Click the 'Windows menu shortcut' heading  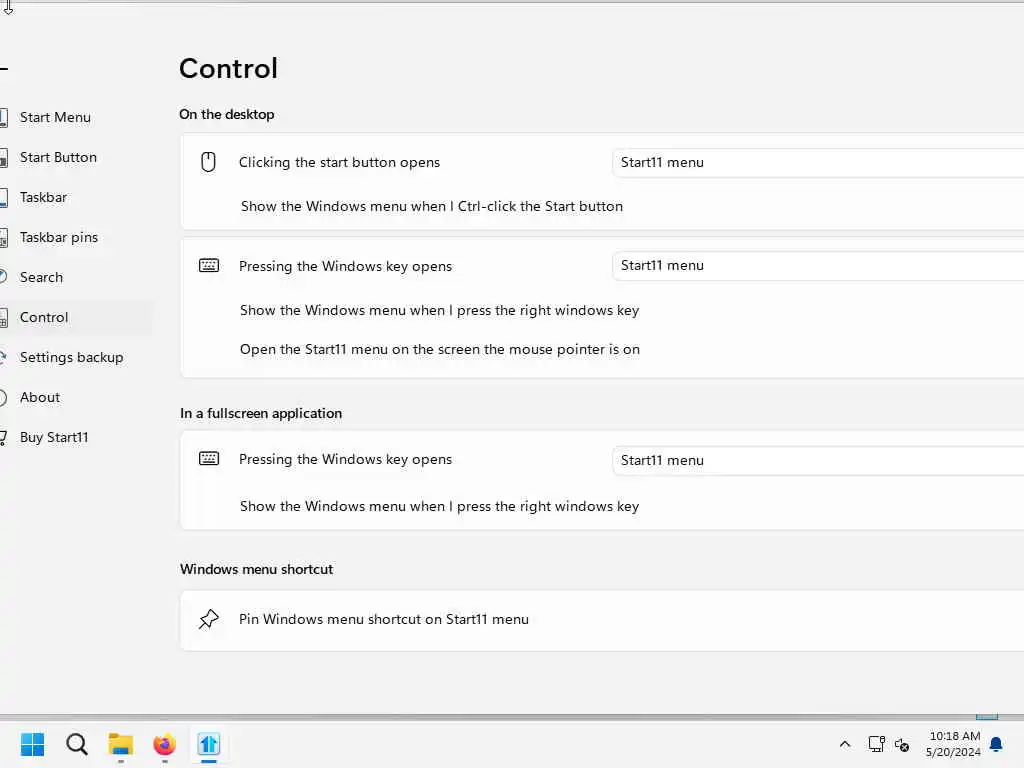coord(257,569)
